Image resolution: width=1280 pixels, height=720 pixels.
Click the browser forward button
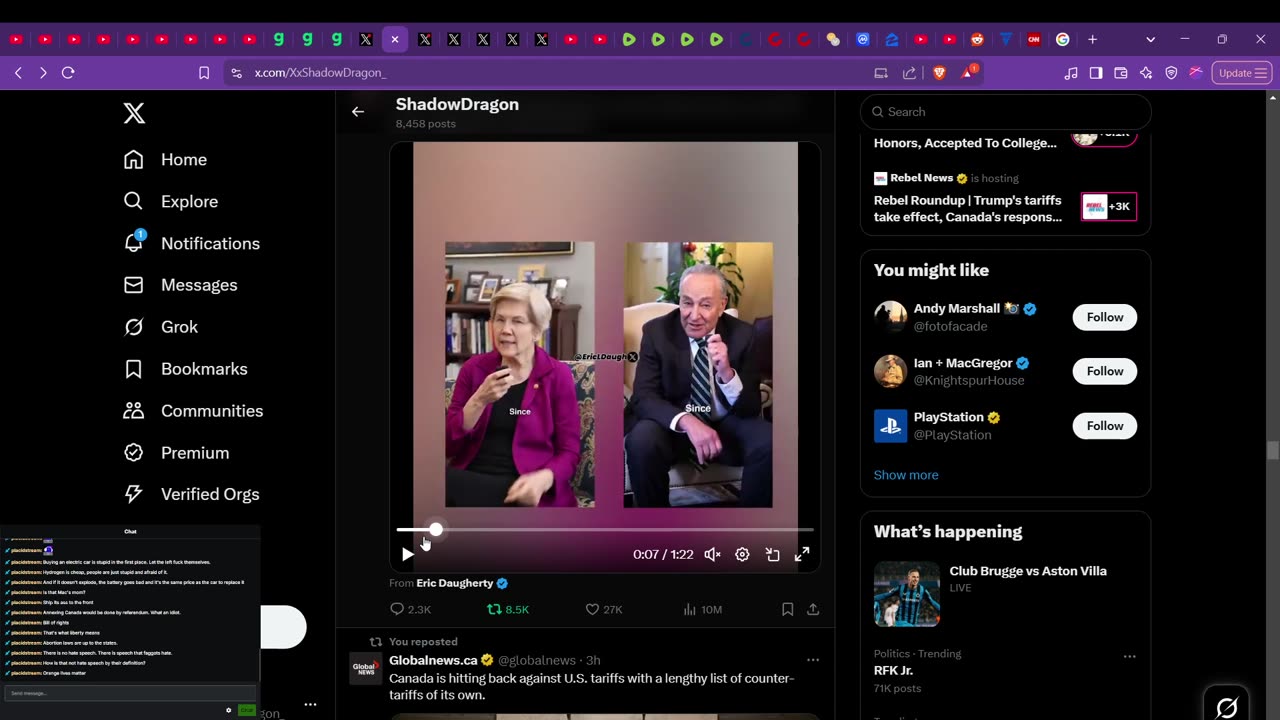43,73
